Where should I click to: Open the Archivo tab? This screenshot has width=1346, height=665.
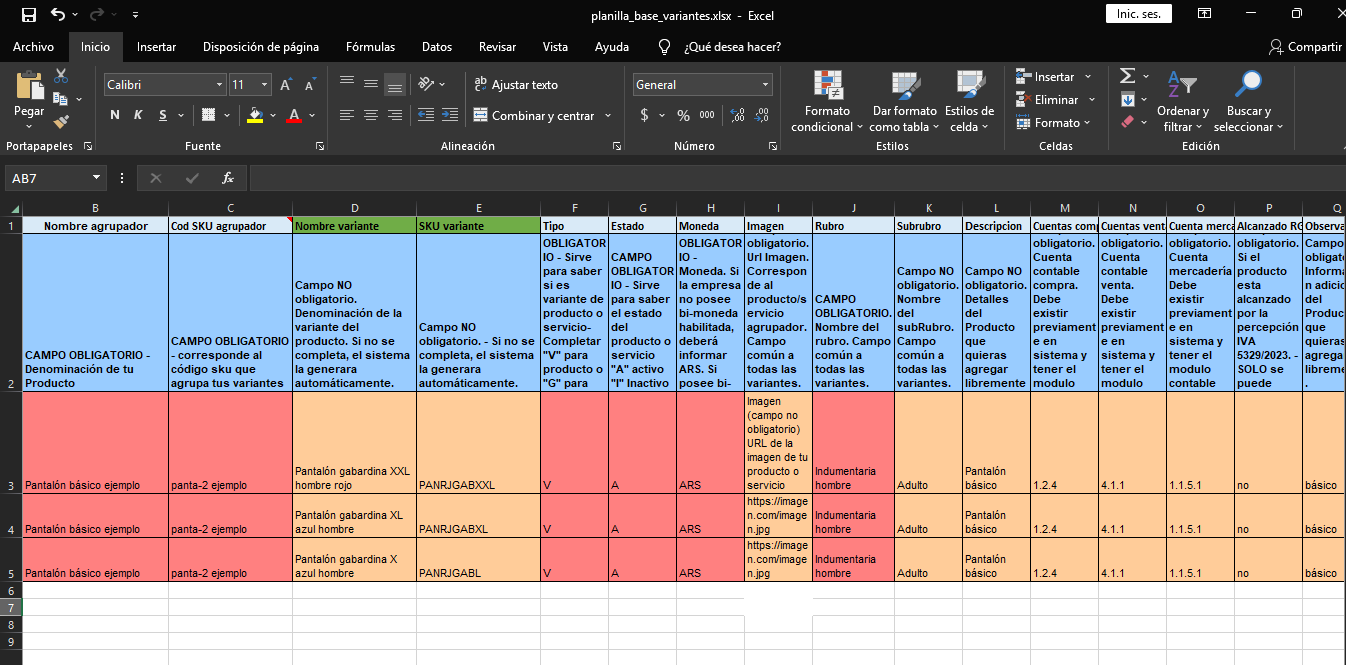pos(34,47)
